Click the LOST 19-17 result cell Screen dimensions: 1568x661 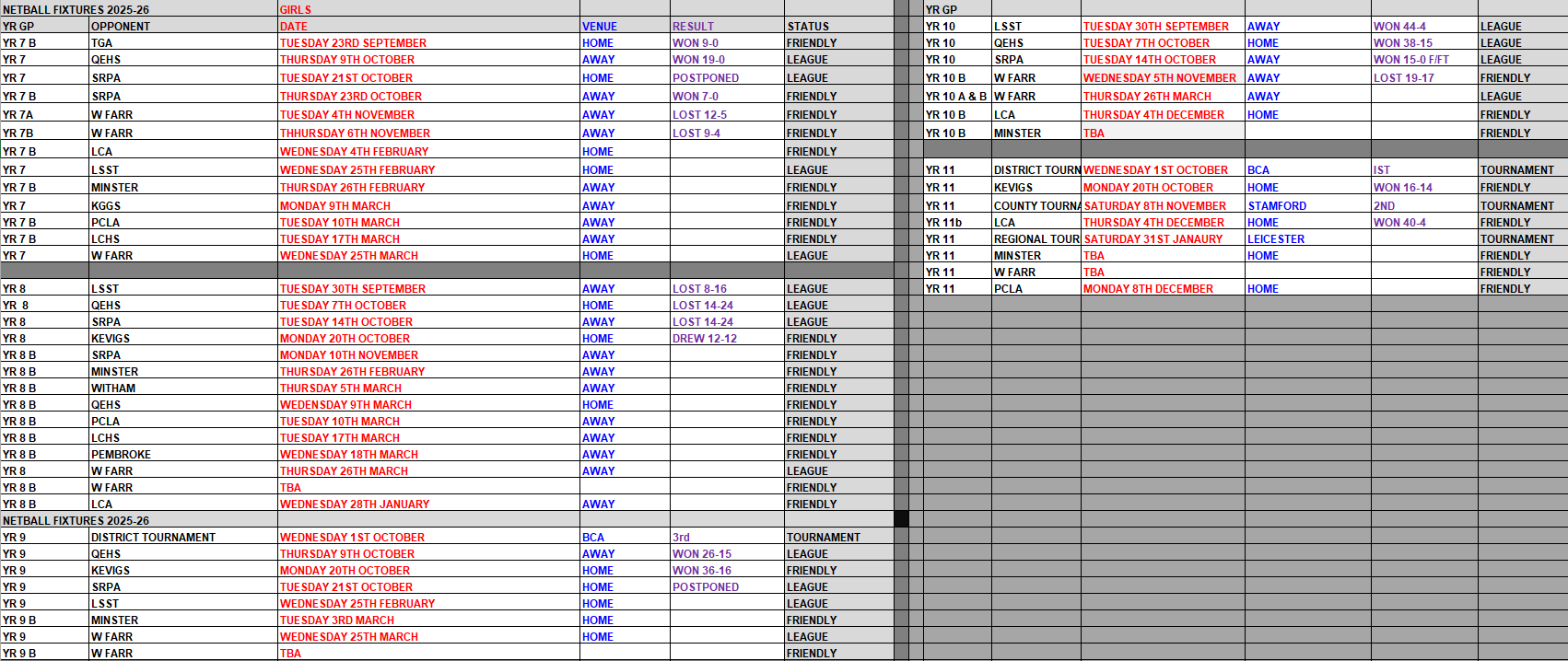[x=1403, y=78]
